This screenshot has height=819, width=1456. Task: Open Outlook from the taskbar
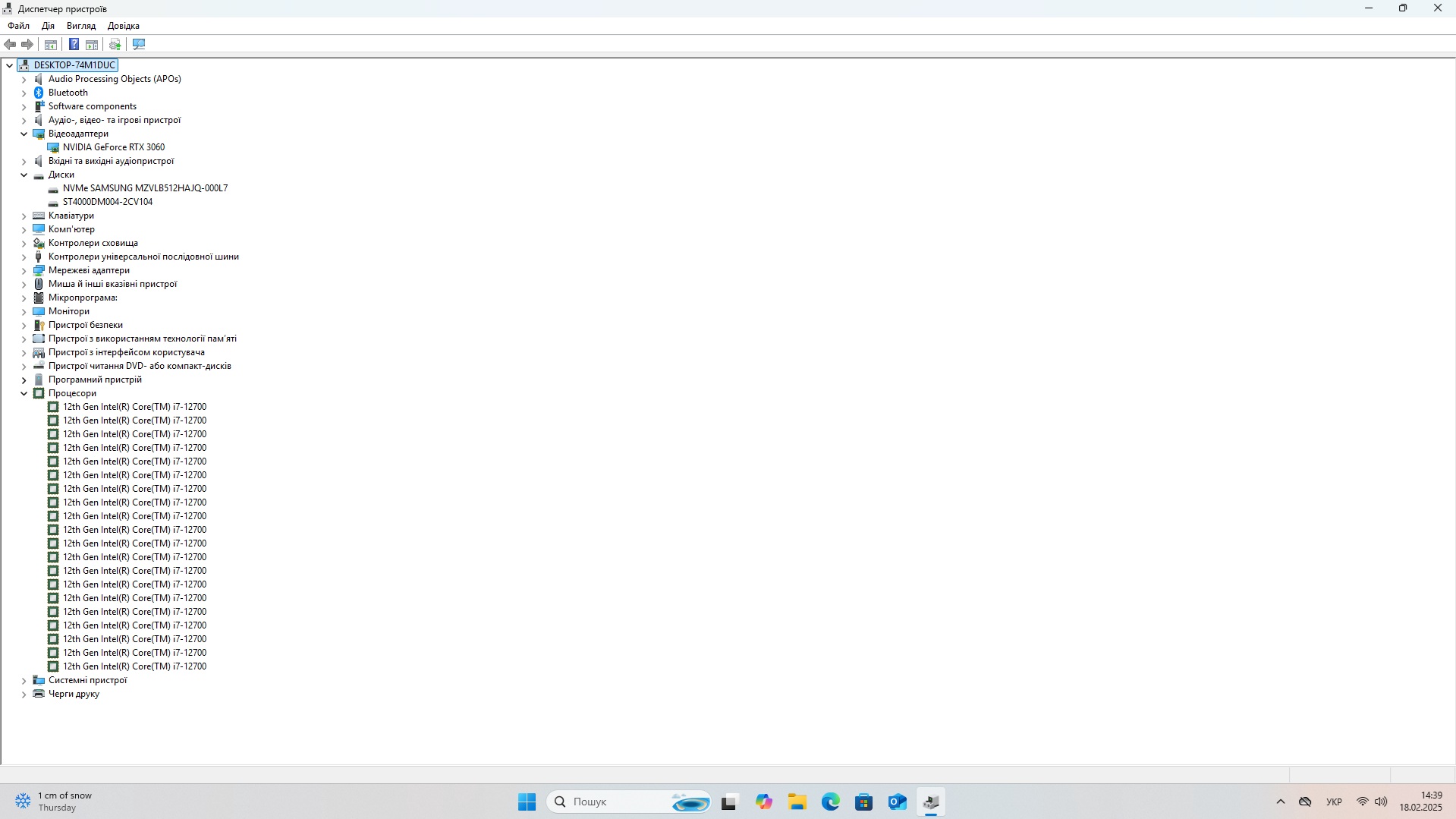point(898,802)
